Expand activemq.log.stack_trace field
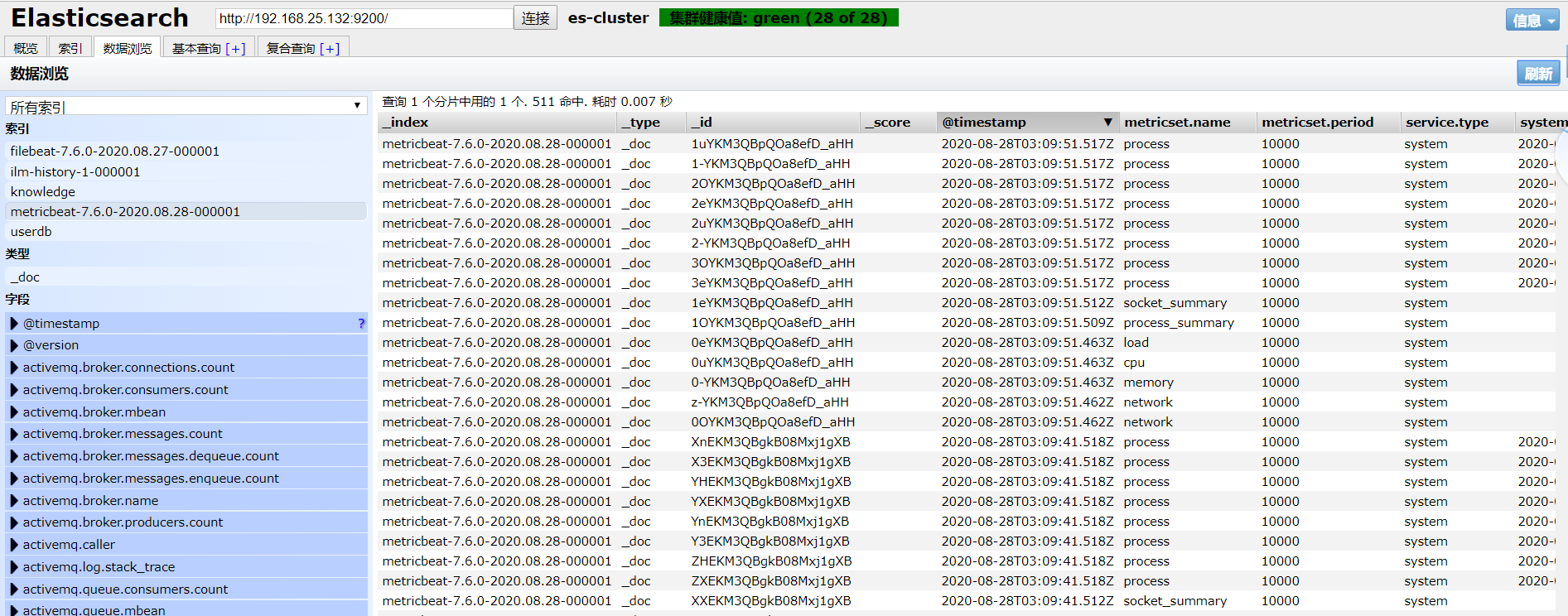Image resolution: width=1568 pixels, height=616 pixels. [14, 567]
